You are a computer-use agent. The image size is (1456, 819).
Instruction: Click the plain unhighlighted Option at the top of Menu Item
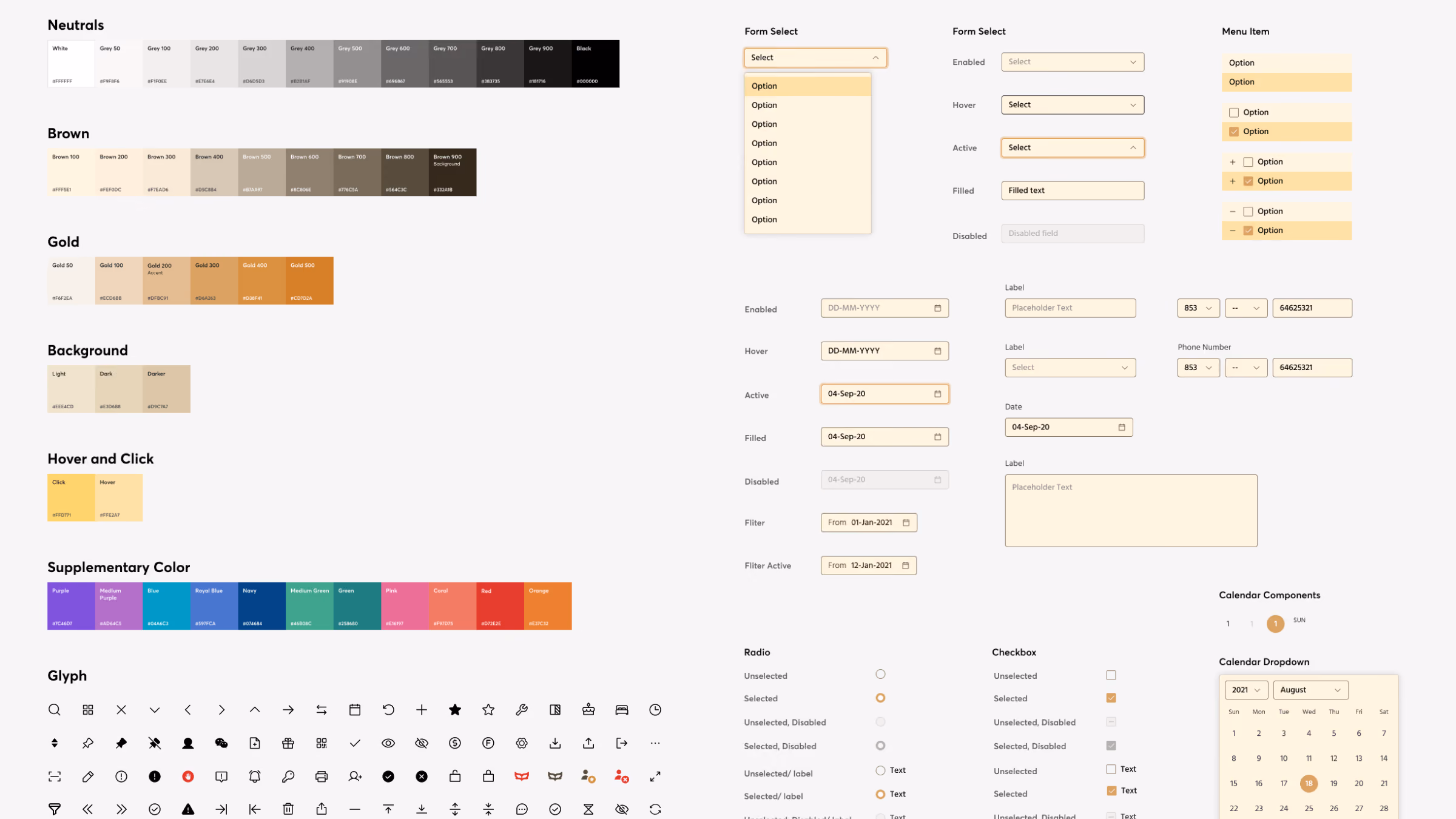point(1287,63)
